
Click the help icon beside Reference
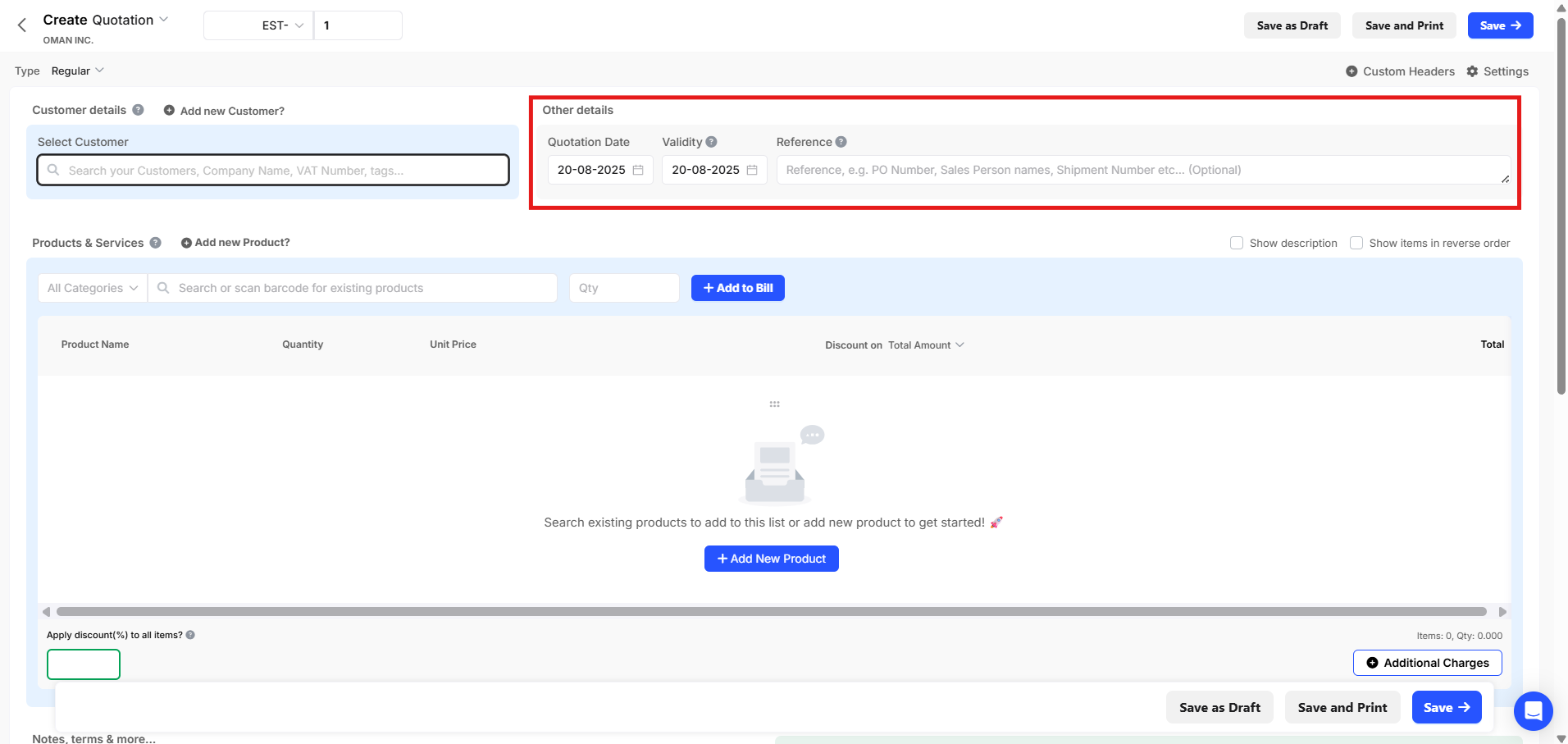[841, 142]
